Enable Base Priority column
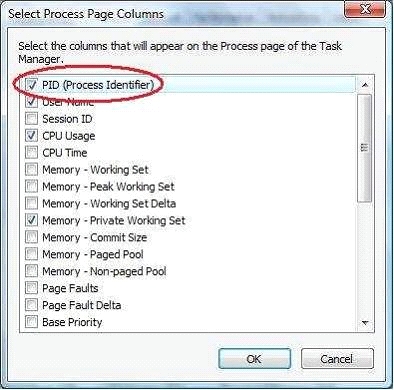The image size is (394, 390). point(32,322)
